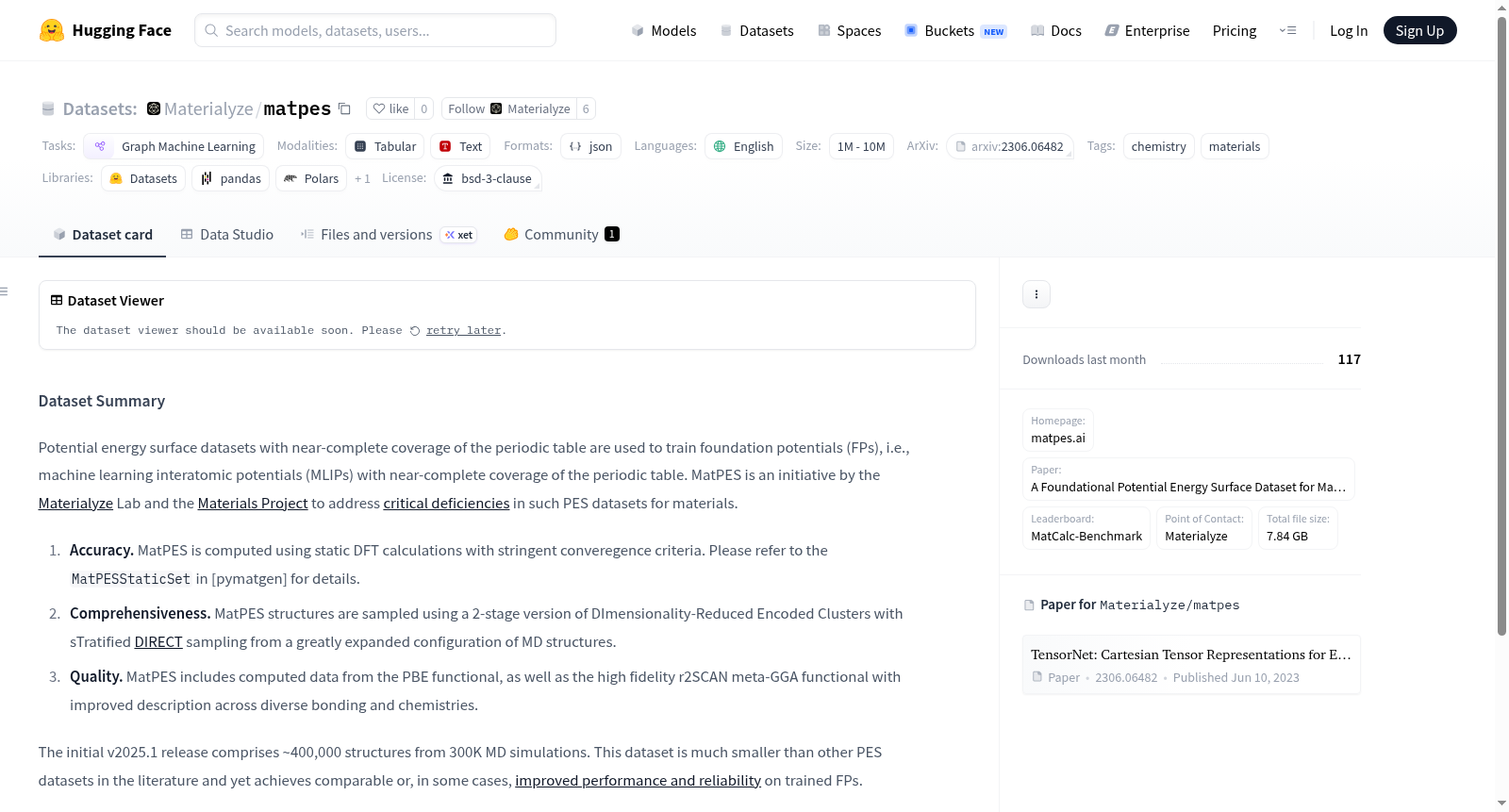
Task: Focus the search models, datasets, users field
Action: [x=375, y=30]
